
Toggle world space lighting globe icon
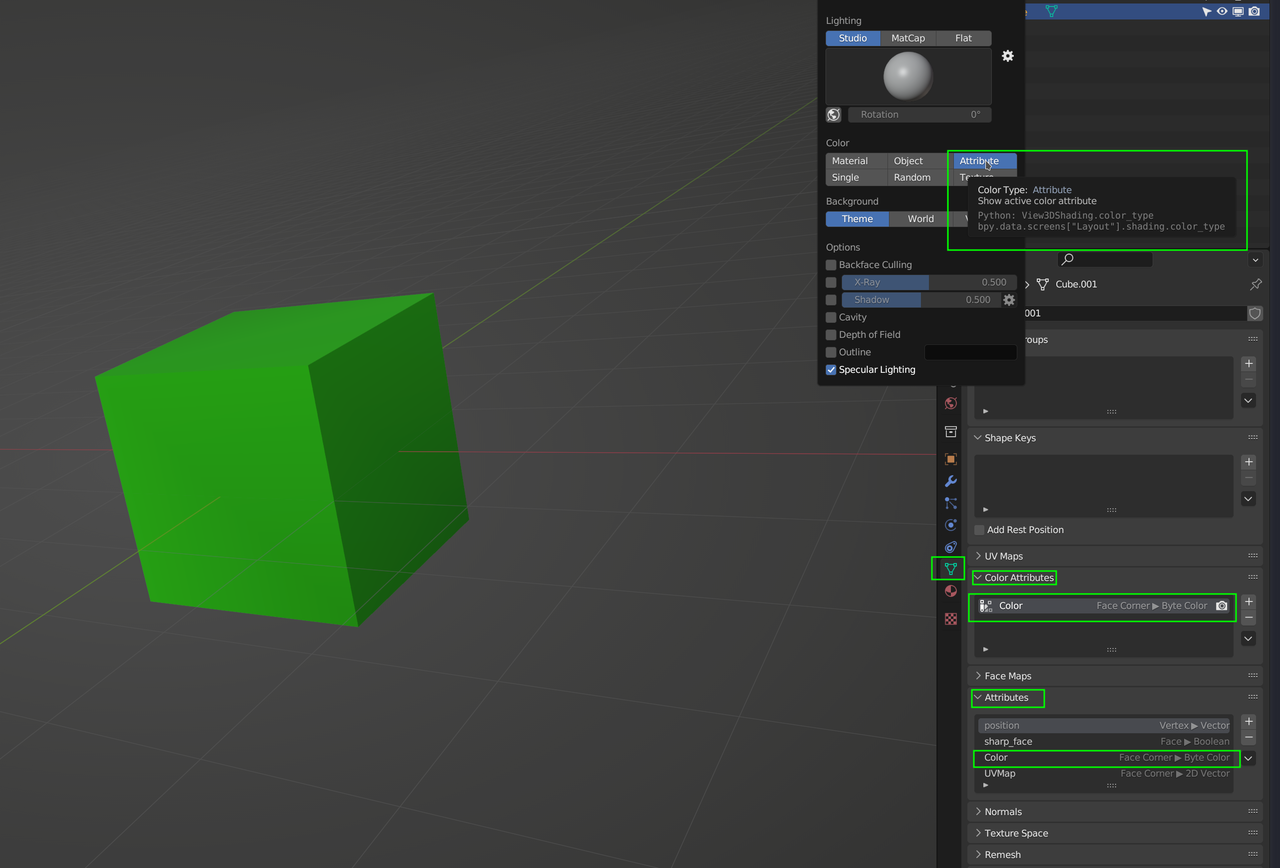834,115
